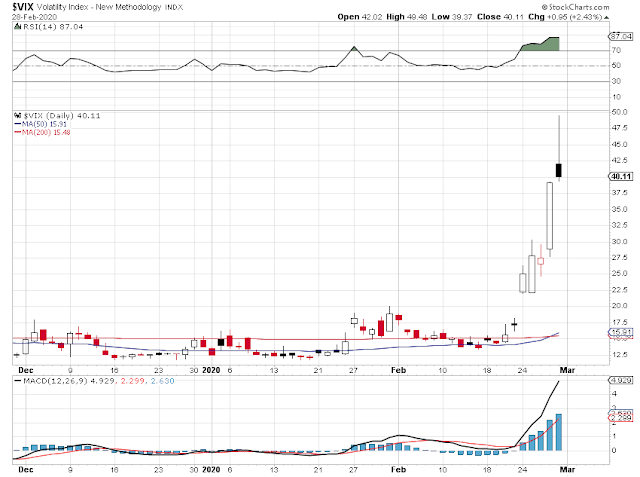Click 'Feb' label under the MACD panel

(x=398, y=469)
